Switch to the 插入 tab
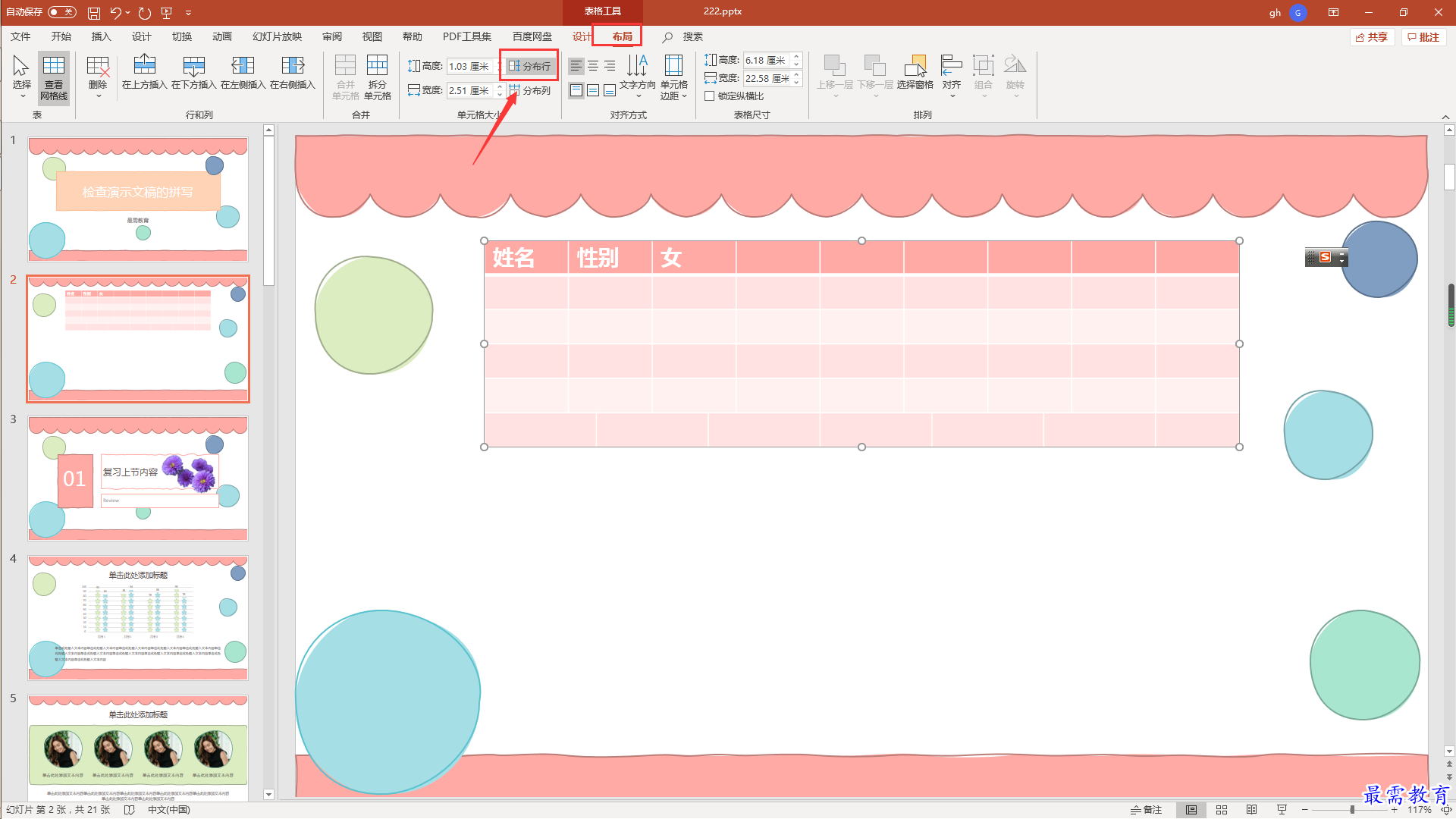Image resolution: width=1456 pixels, height=819 pixels. click(x=101, y=36)
